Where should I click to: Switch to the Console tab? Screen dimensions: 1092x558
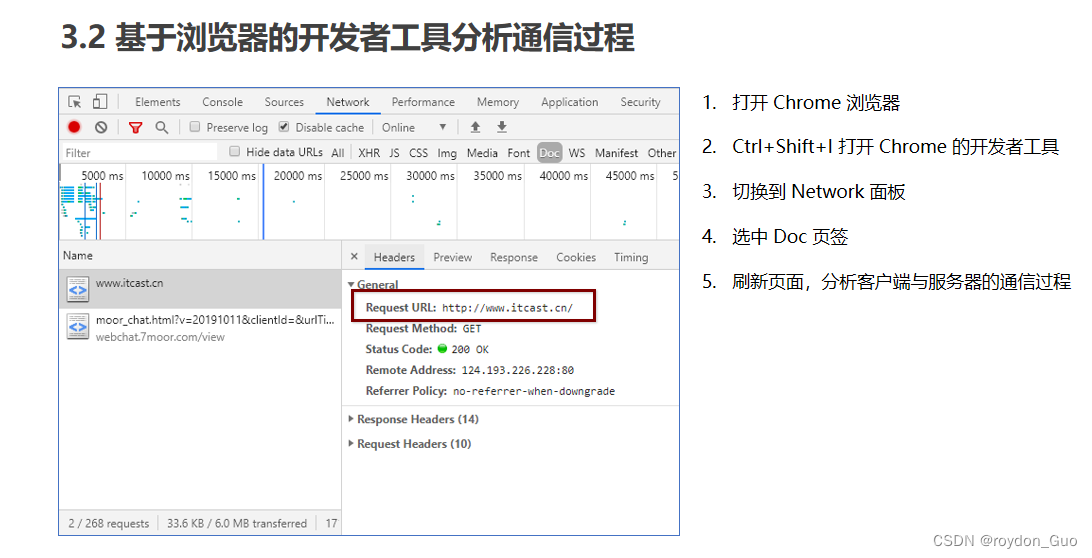coord(222,102)
